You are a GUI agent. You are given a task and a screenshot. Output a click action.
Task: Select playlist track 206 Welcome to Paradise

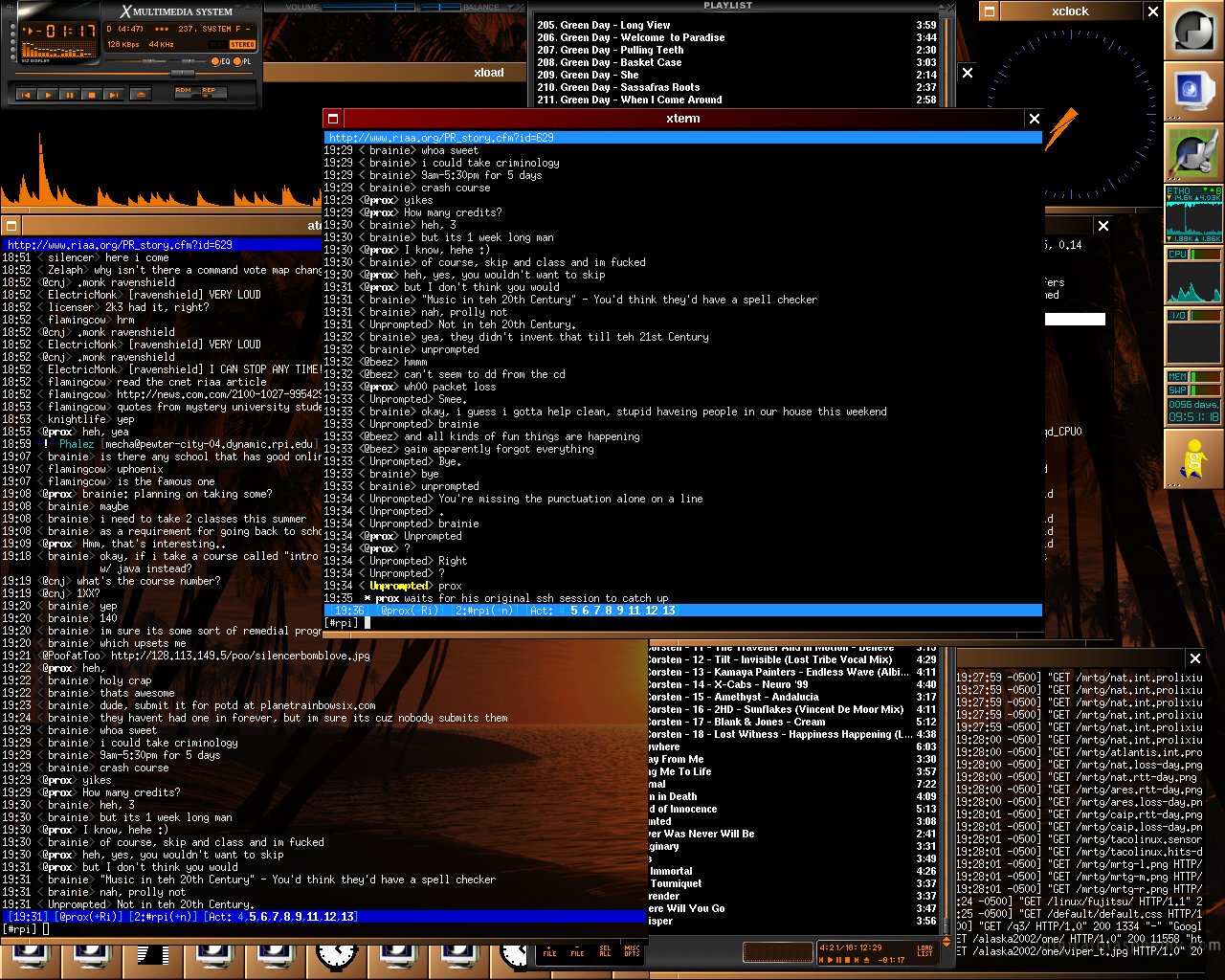pos(737,37)
